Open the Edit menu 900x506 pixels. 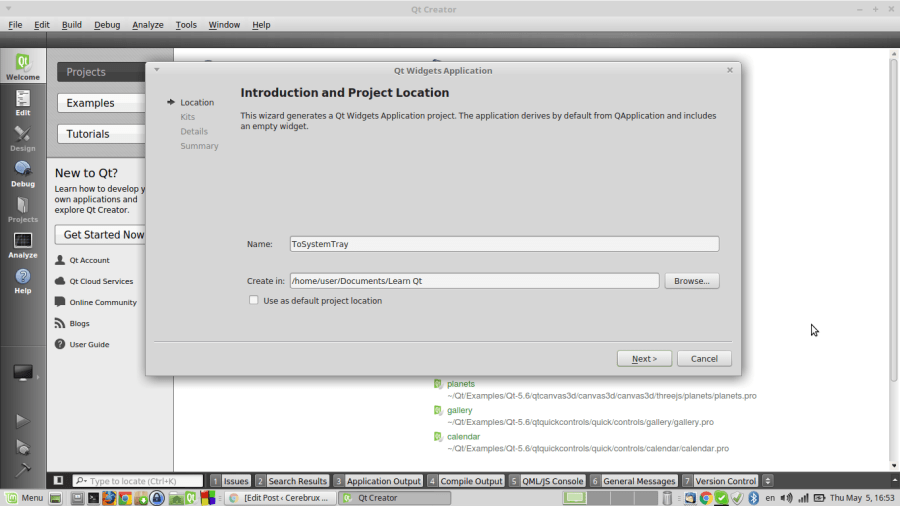[x=41, y=25]
